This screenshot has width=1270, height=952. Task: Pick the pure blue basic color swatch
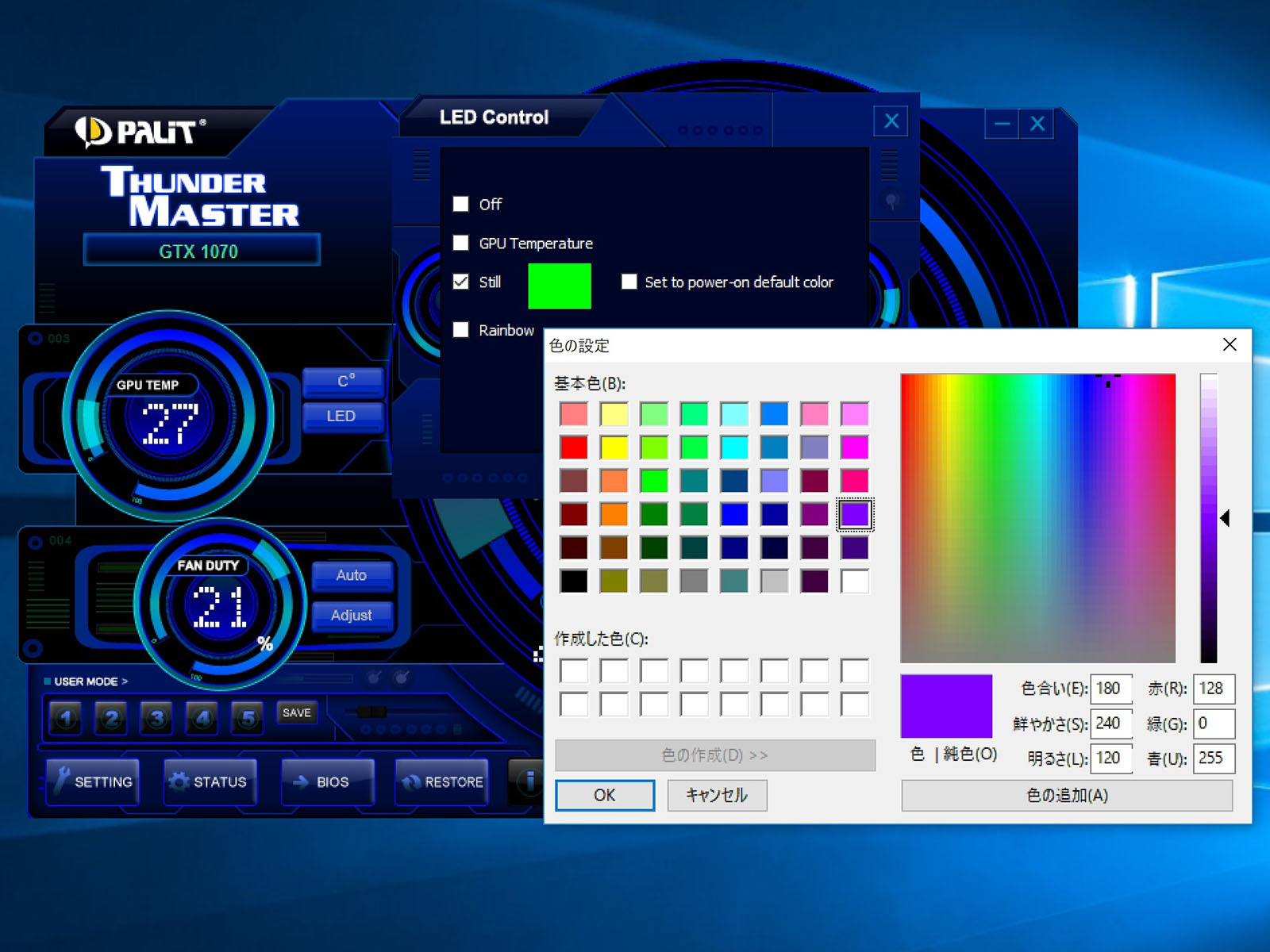(x=734, y=514)
